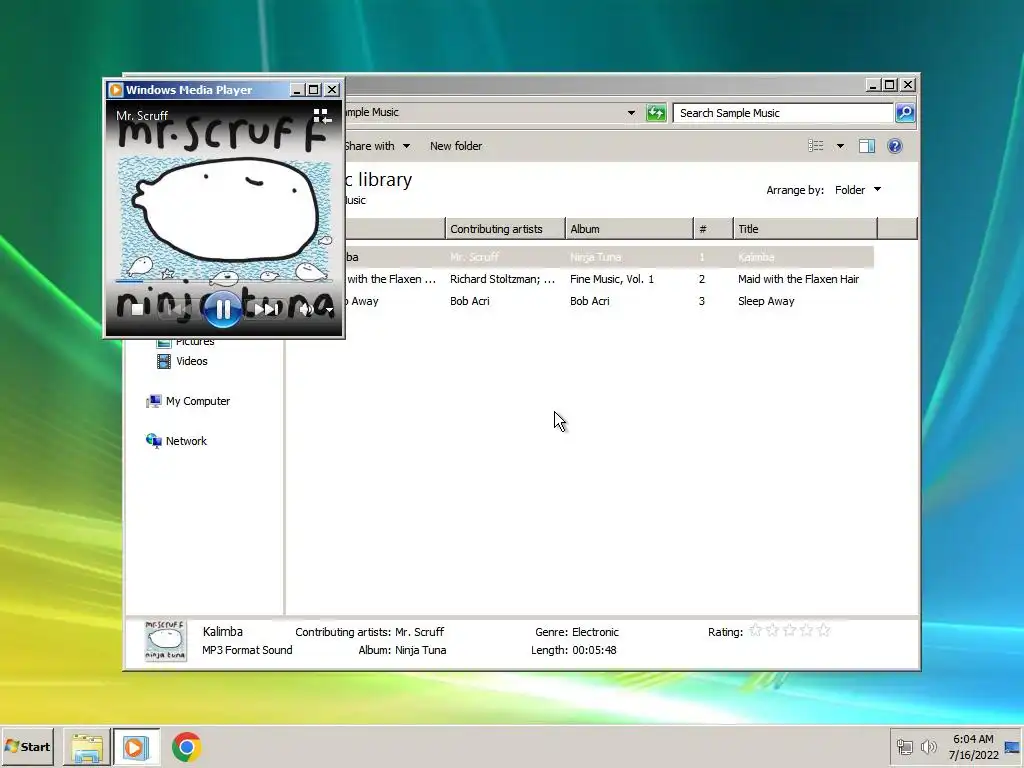The height and width of the screenshot is (768, 1024).
Task: Rate Kalimba three stars
Action: (790, 630)
